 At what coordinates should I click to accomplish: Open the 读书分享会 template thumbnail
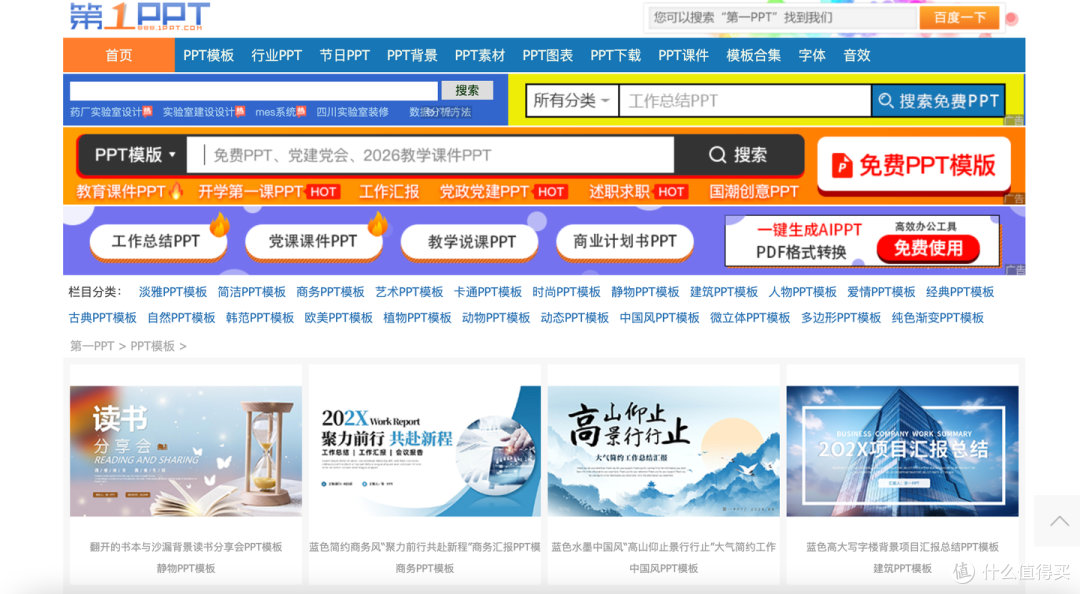coord(185,451)
